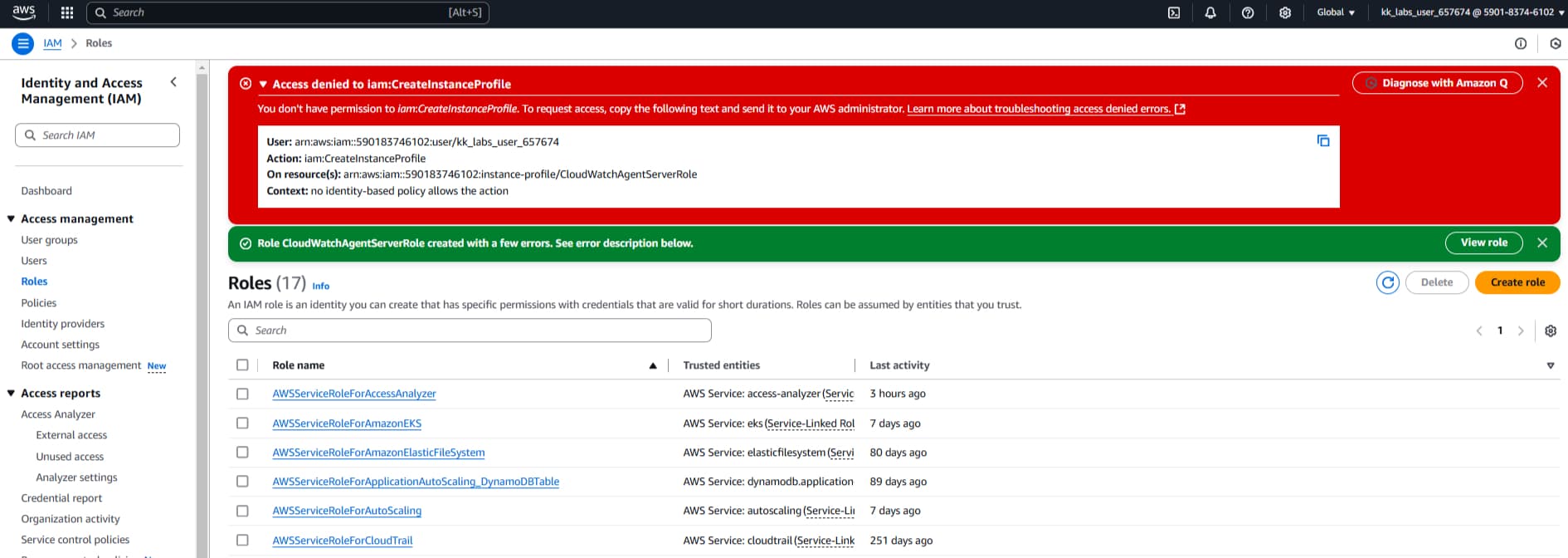Screen dimensions: 1568x558
Task: Open Root access management in sidebar
Action: click(81, 365)
